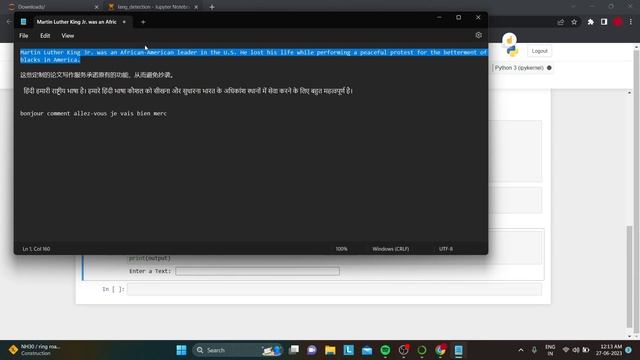The height and width of the screenshot is (360, 640).
Task: Switch to Chrome from taskbar
Action: (x=440, y=350)
